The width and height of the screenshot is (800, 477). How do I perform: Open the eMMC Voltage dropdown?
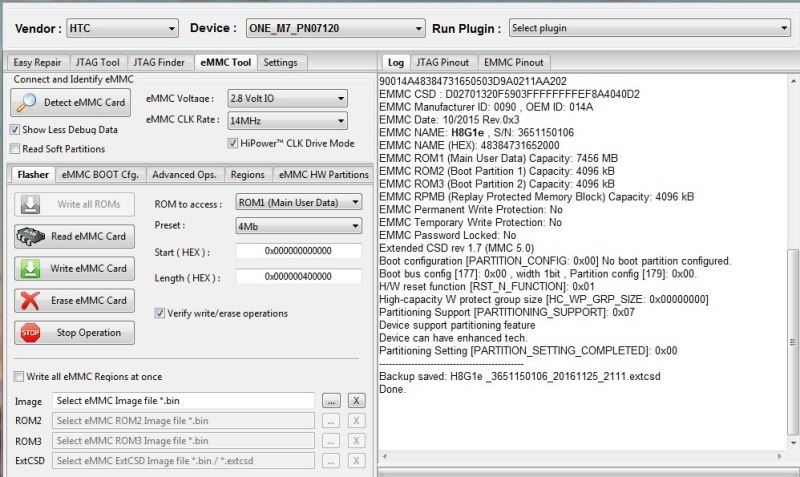coord(288,98)
